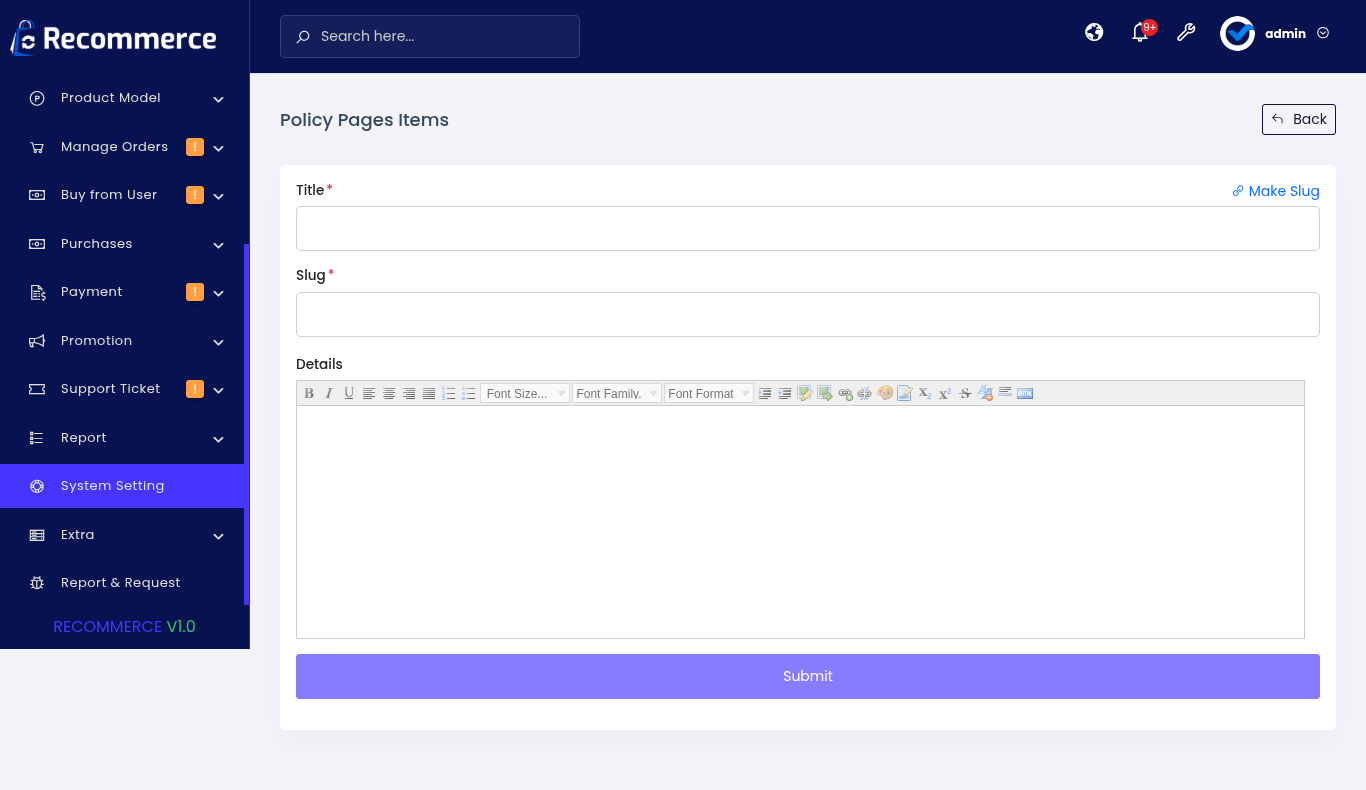Open the Font Size dropdown
The width and height of the screenshot is (1366, 790).
[525, 393]
